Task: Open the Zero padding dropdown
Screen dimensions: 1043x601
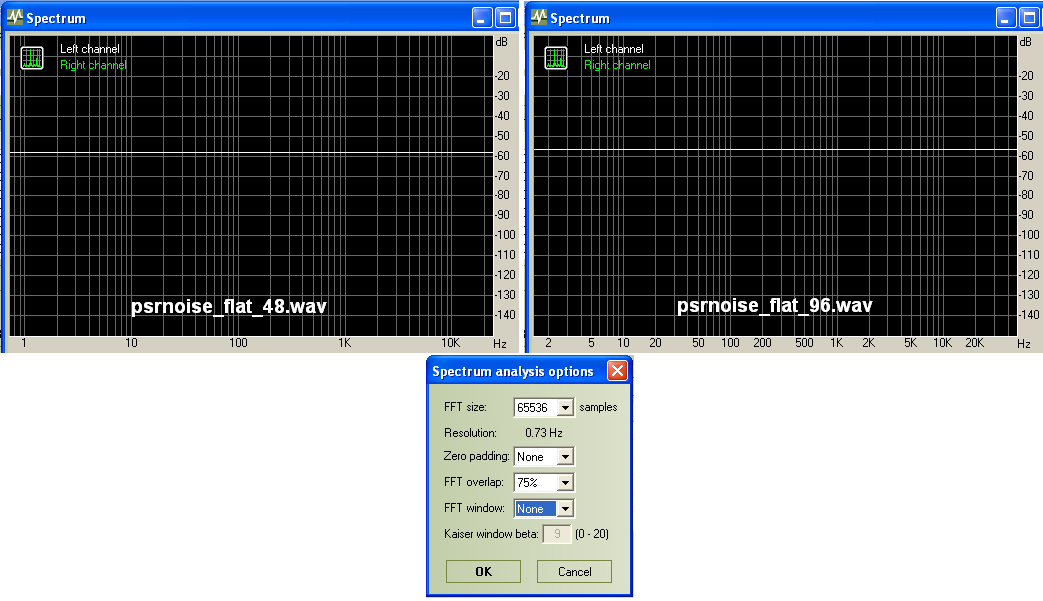Action: coord(565,457)
